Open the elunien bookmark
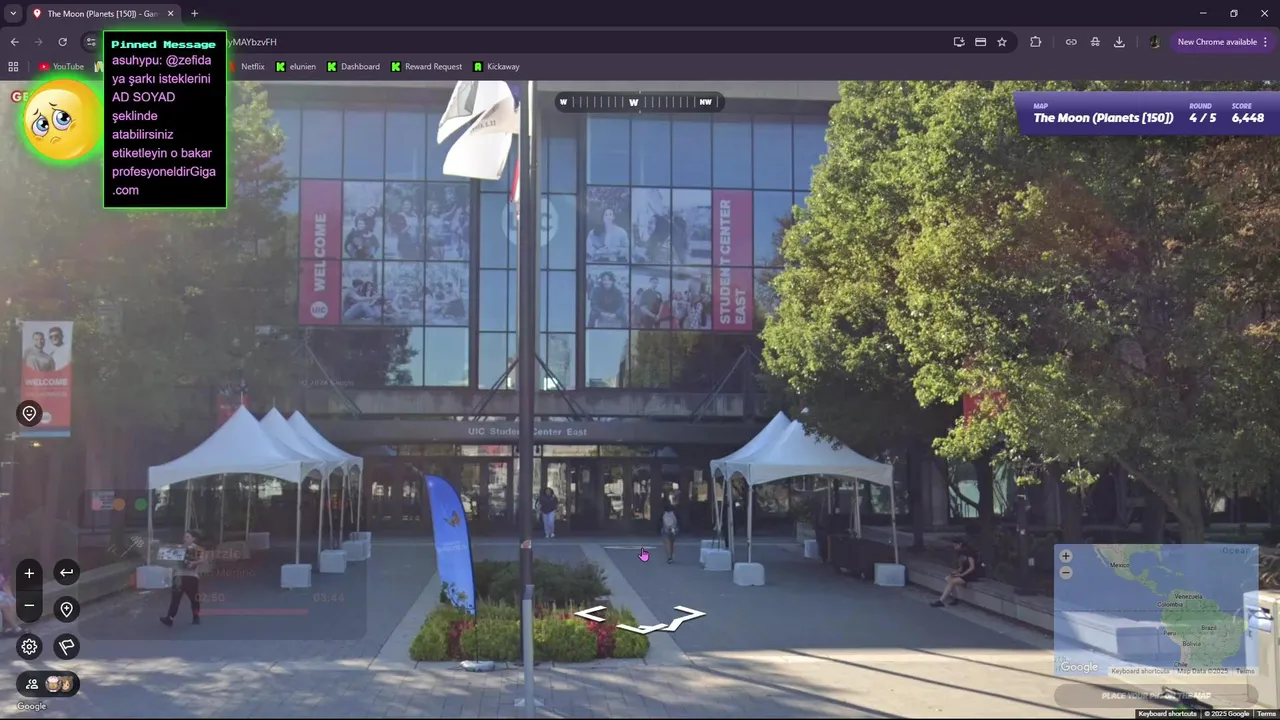This screenshot has width=1280, height=720. [x=296, y=67]
